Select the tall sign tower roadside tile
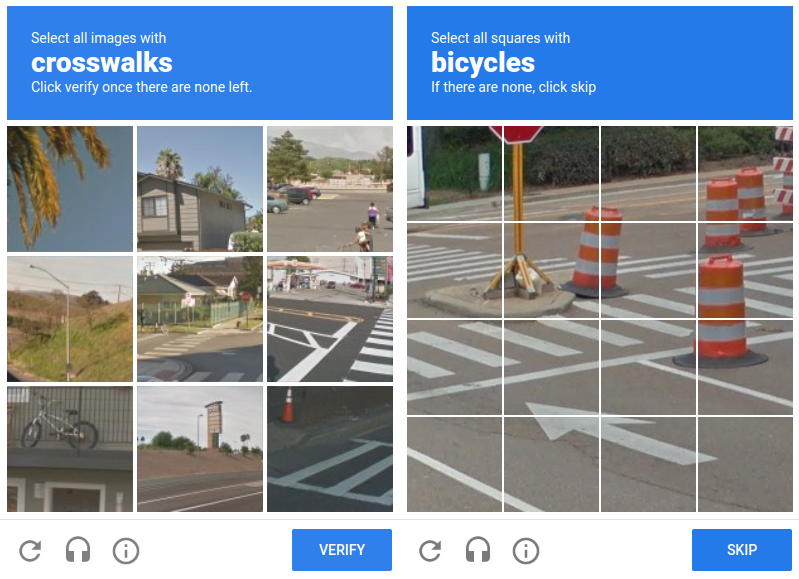Viewport: 799px width, 579px height. point(200,449)
